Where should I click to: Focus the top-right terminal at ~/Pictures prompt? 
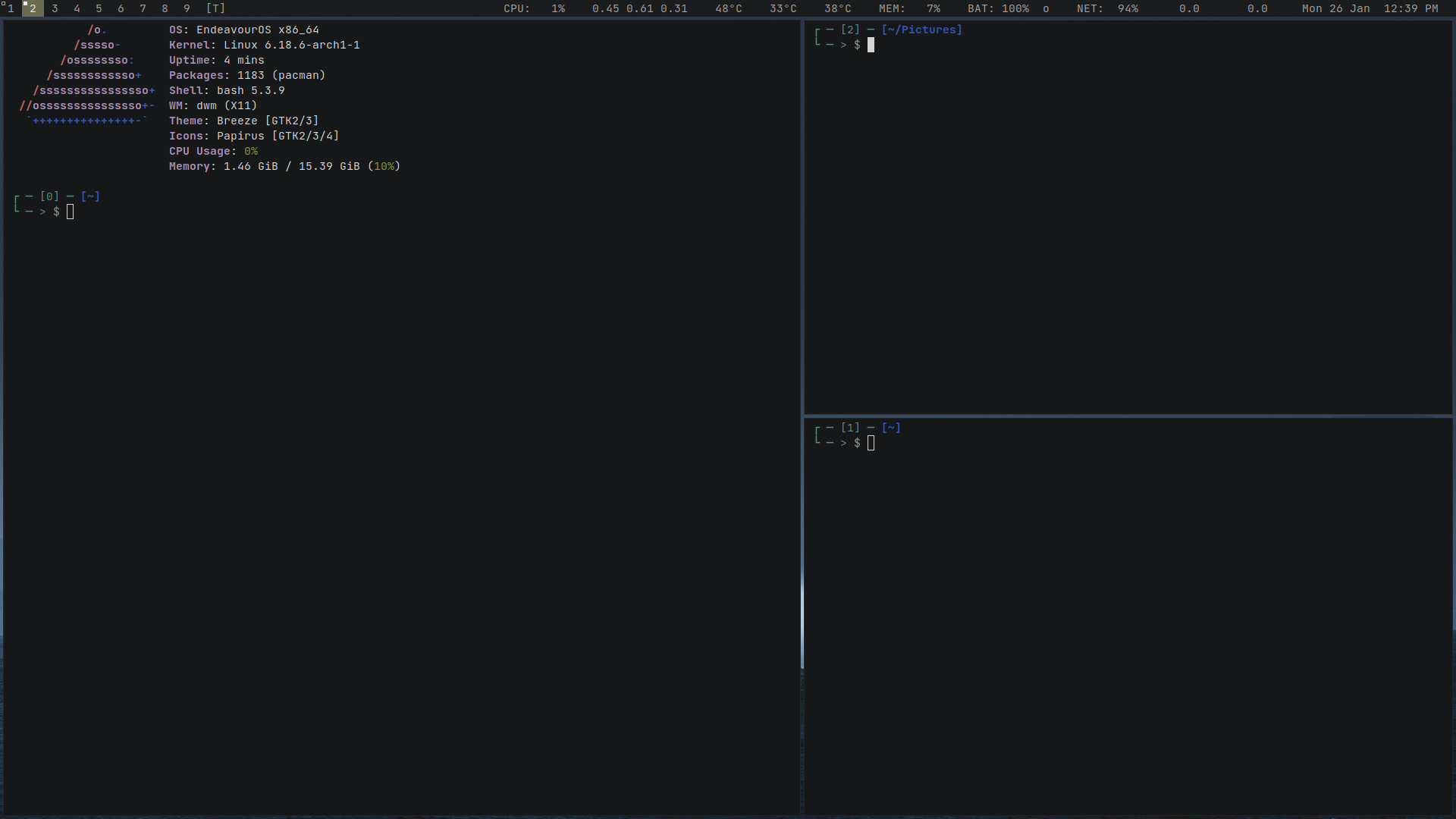(x=1128, y=227)
